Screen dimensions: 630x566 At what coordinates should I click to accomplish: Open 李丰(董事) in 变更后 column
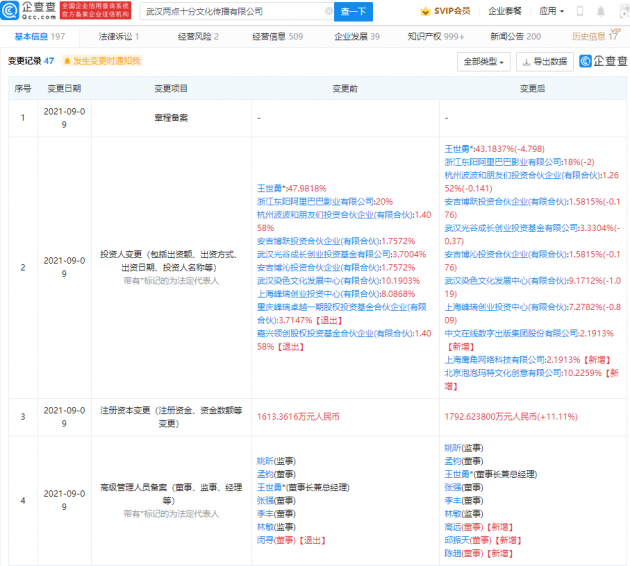point(464,501)
